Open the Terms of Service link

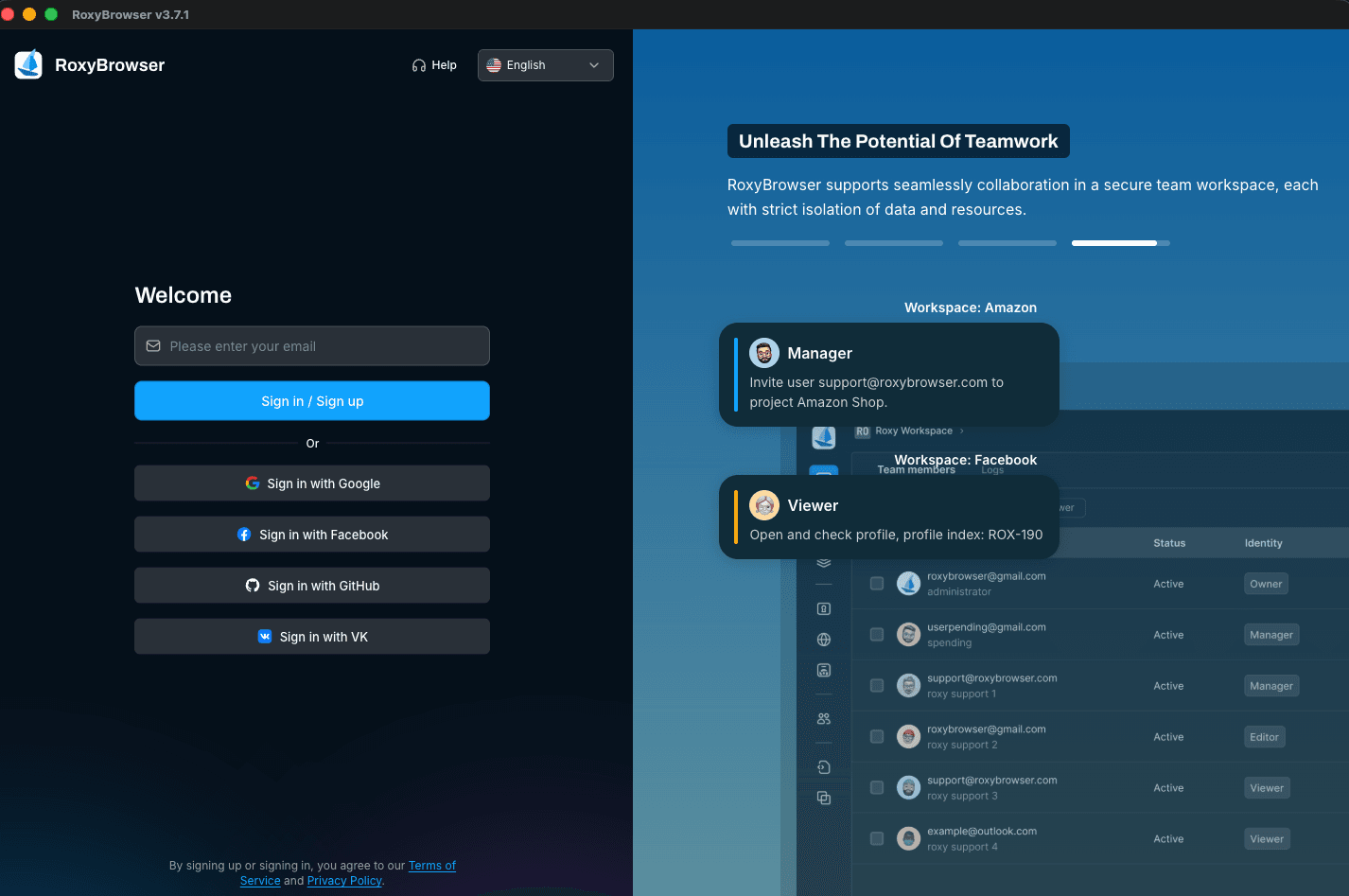click(x=431, y=866)
